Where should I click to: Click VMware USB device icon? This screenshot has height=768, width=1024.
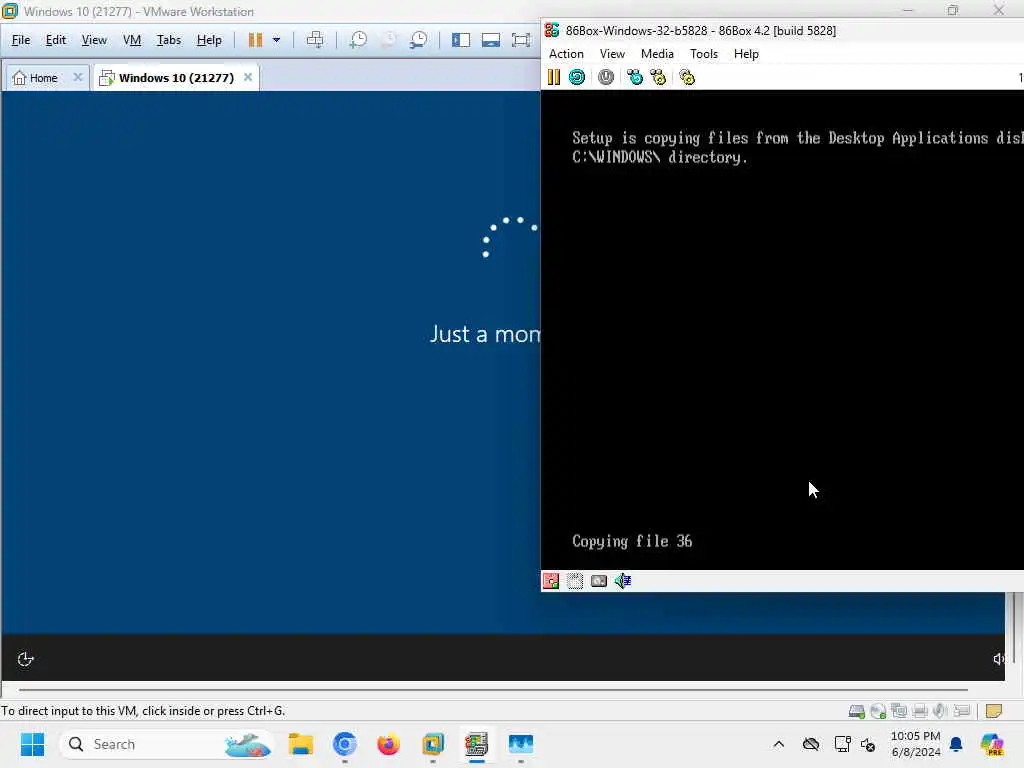pyautogui.click(x=961, y=711)
